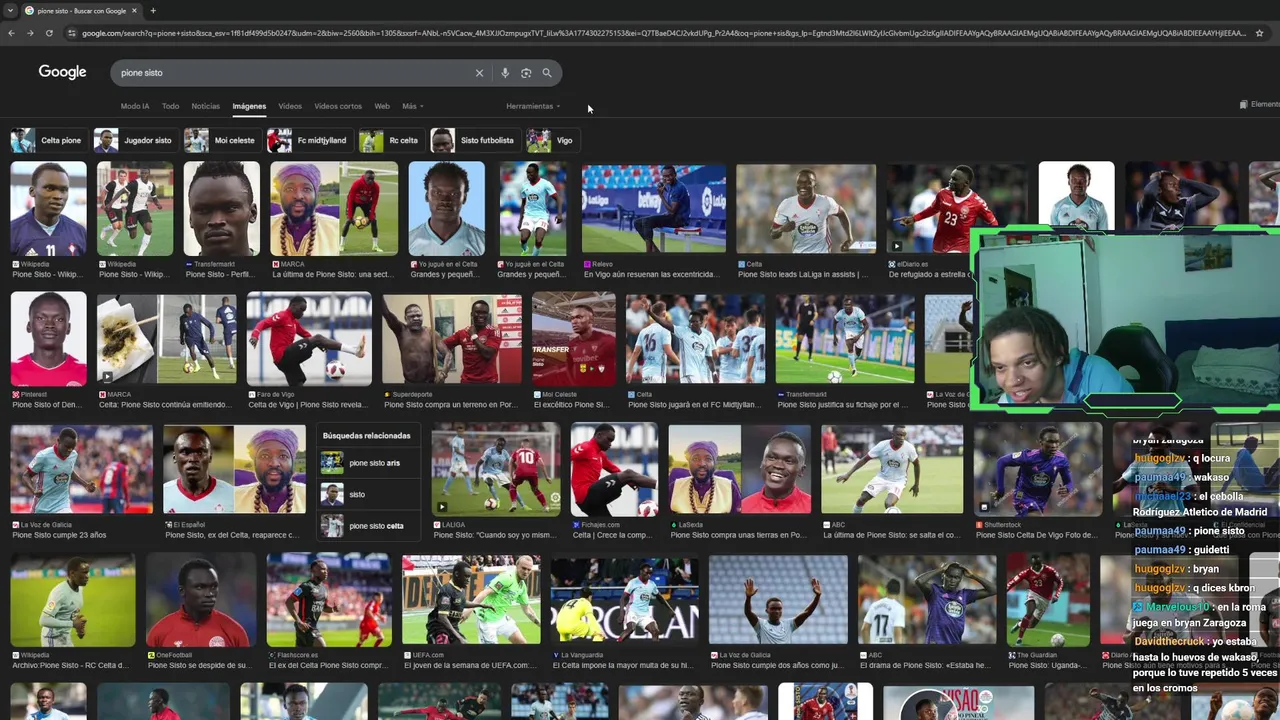
Task: Filter by the 'Vigo' chip
Action: [551, 140]
